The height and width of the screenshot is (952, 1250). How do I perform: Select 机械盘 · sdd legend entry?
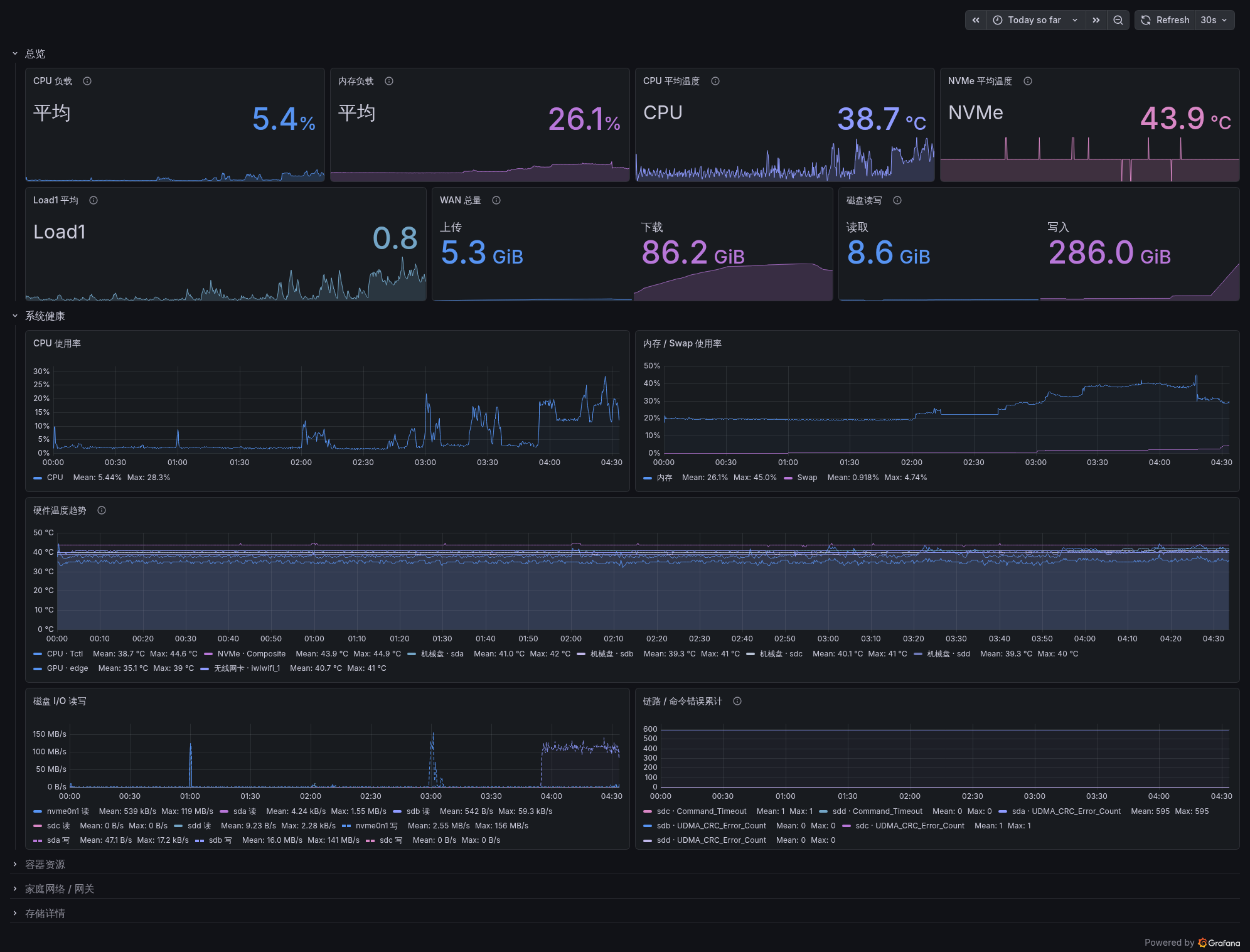(x=949, y=654)
